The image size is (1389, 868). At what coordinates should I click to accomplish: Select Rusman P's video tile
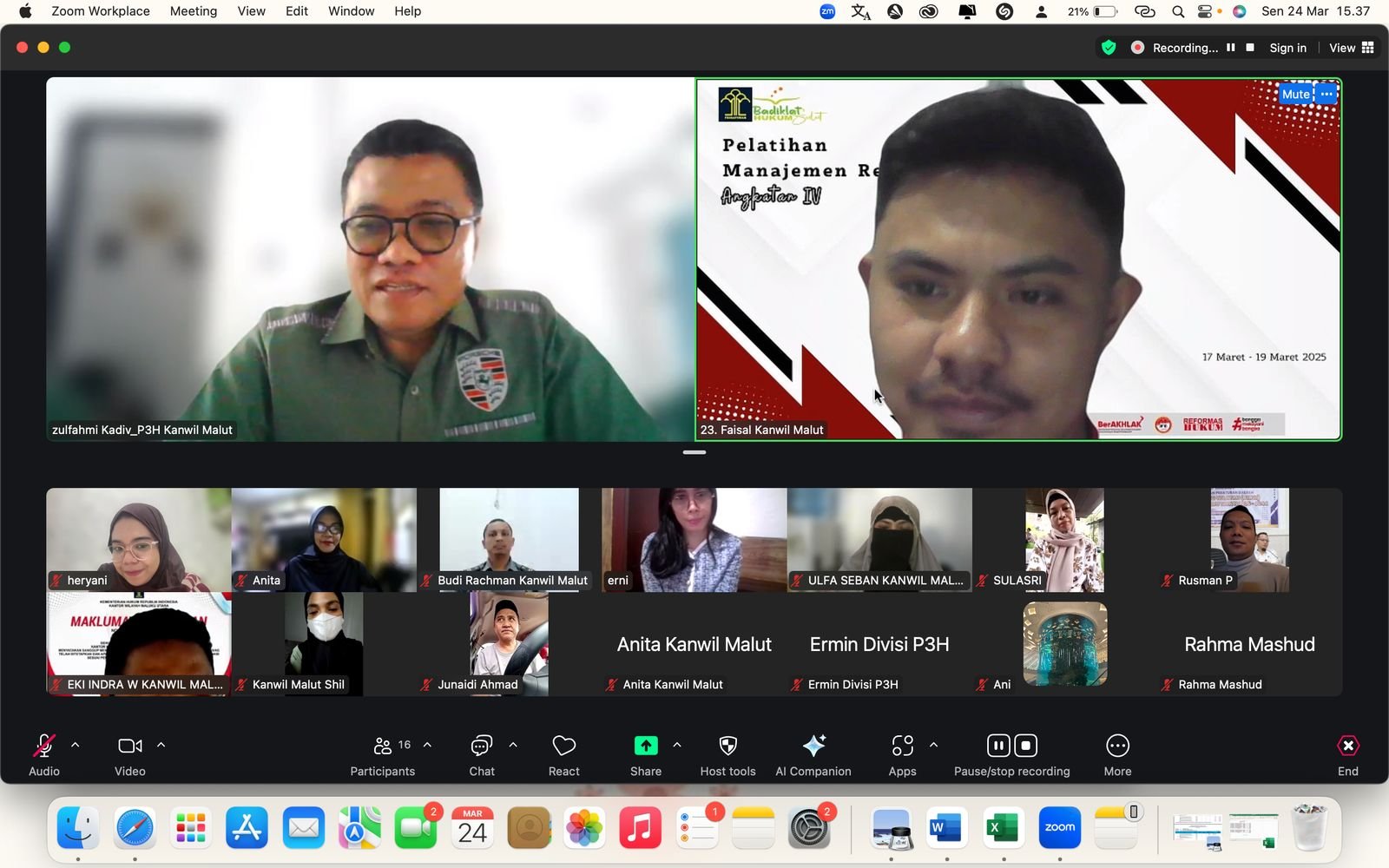[1250, 539]
